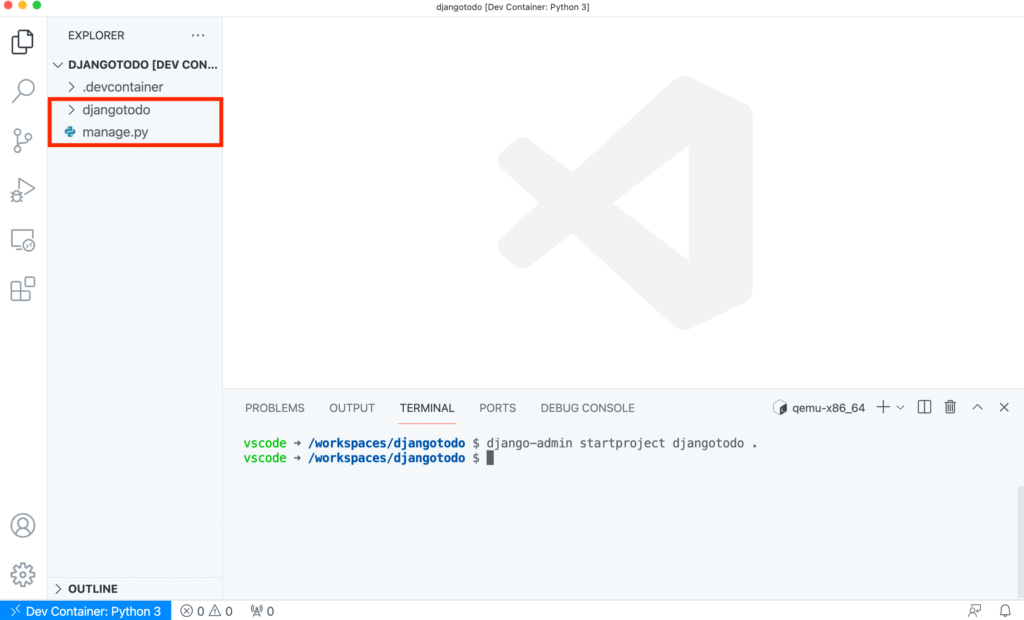Open the Source Control view
This screenshot has width=1024, height=620.
point(23,140)
